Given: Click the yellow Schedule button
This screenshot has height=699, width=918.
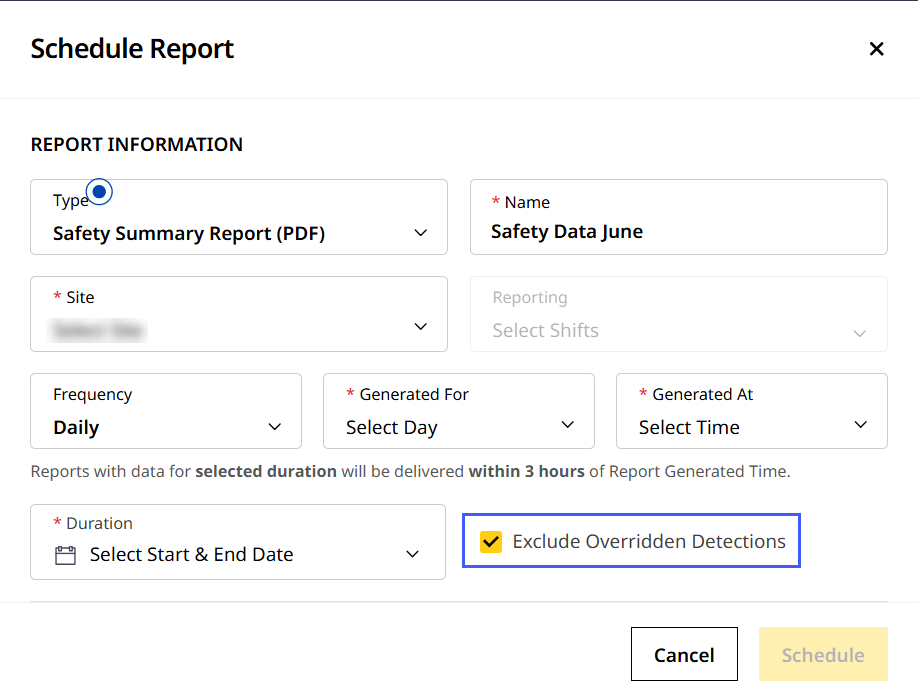Looking at the screenshot, I should tap(822, 655).
